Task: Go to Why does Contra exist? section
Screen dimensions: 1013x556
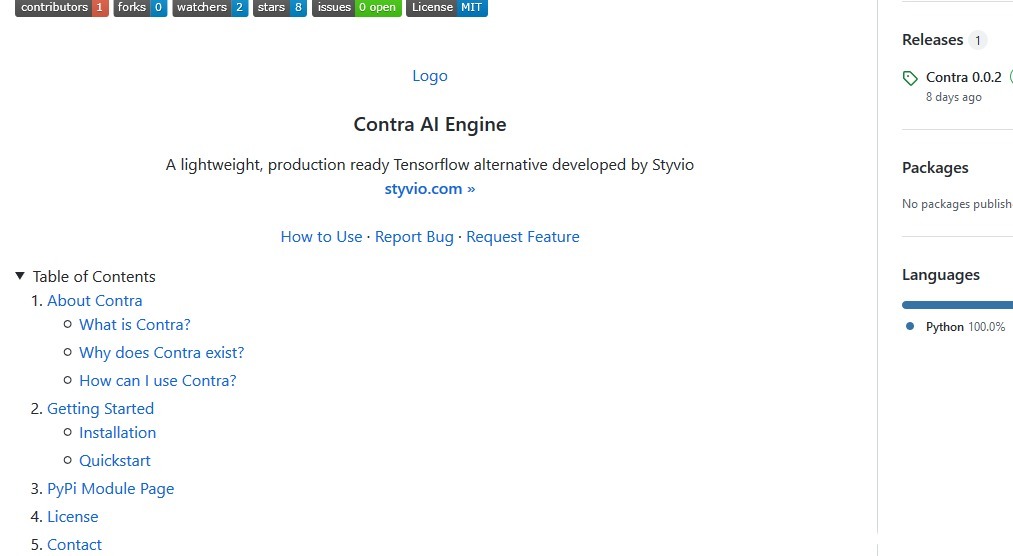Action: 162,353
